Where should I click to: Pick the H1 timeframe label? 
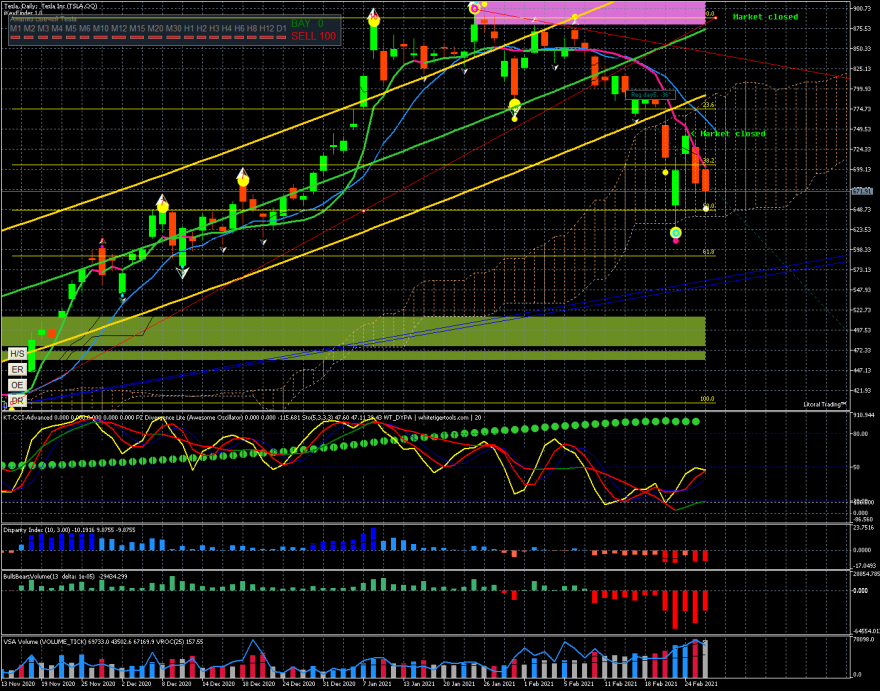(x=189, y=29)
